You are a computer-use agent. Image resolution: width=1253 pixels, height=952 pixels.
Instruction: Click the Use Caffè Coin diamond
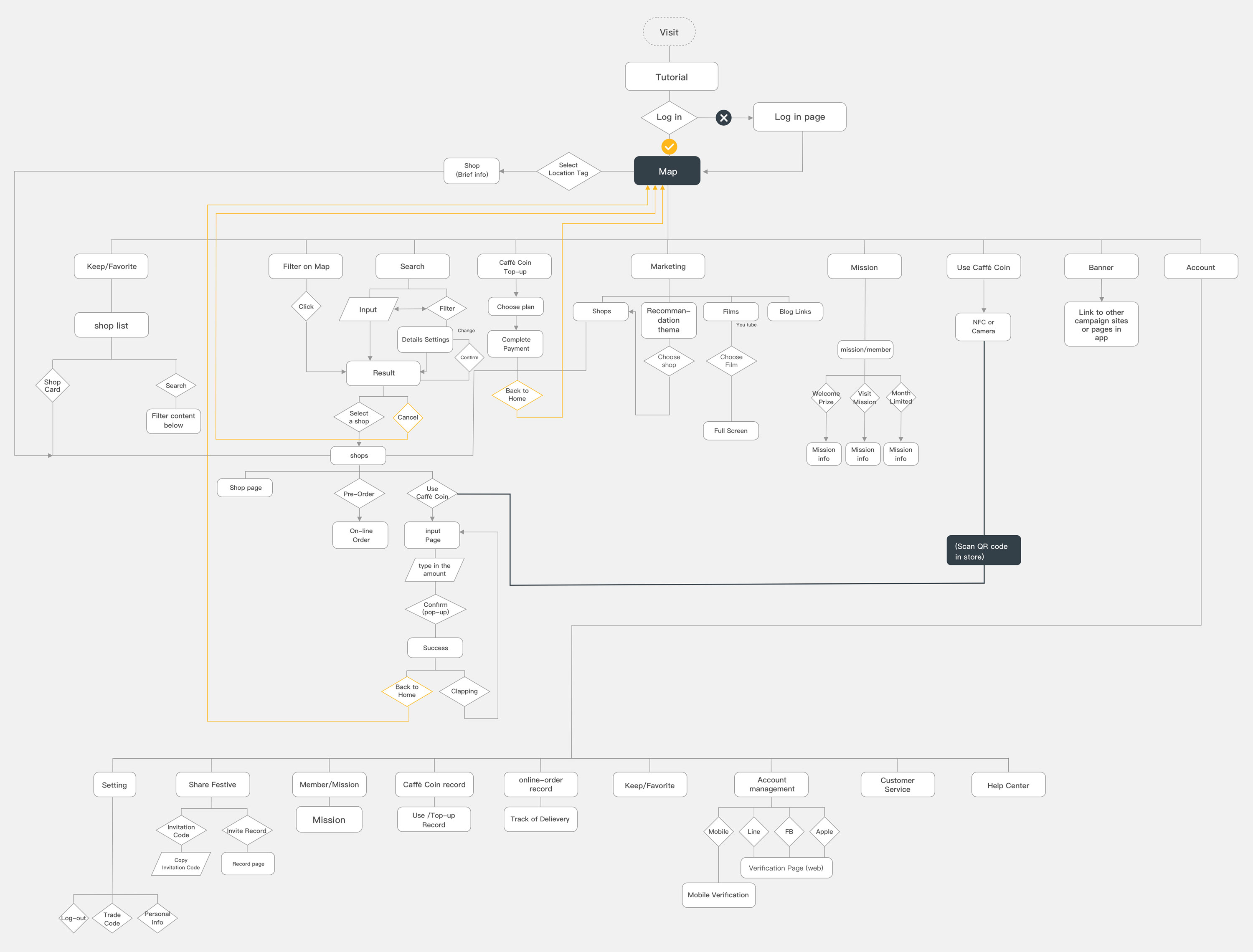tap(432, 493)
